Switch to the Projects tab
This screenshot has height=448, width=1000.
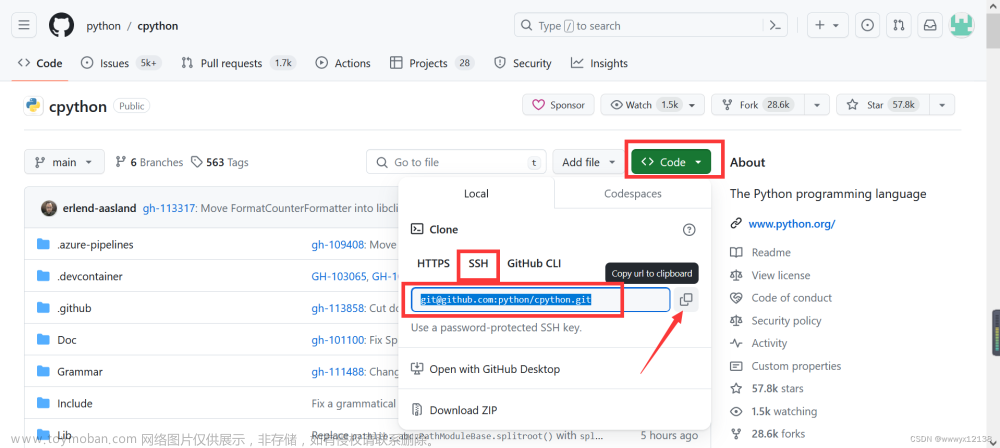(432, 63)
